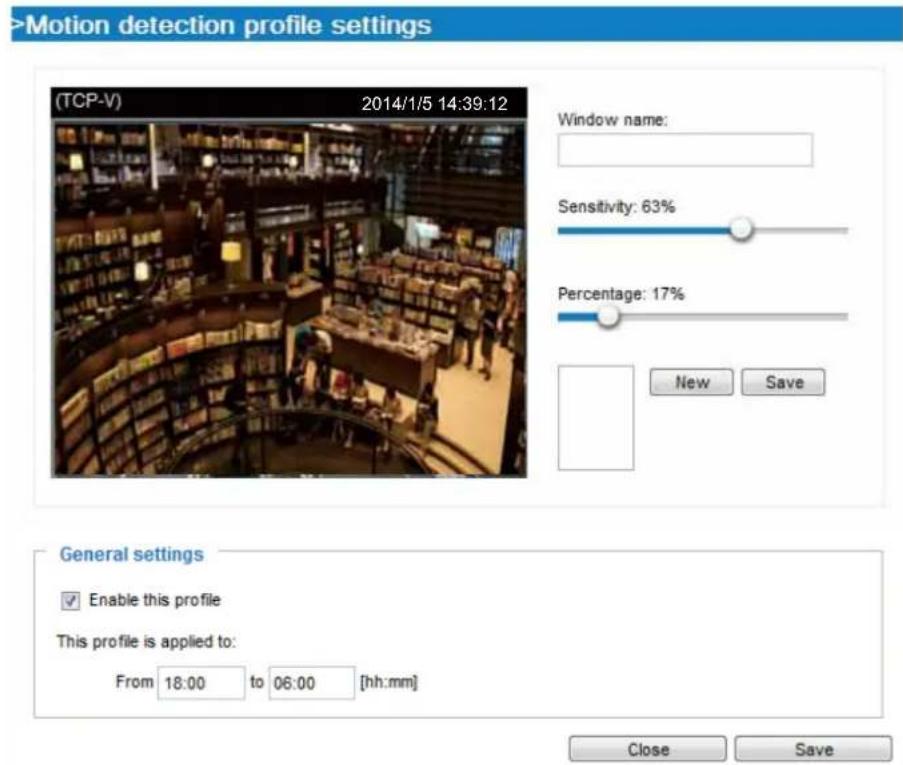This screenshot has height=765, width=903.
Task: Click the Sensitivity slider handle
Action: pyautogui.click(x=741, y=229)
